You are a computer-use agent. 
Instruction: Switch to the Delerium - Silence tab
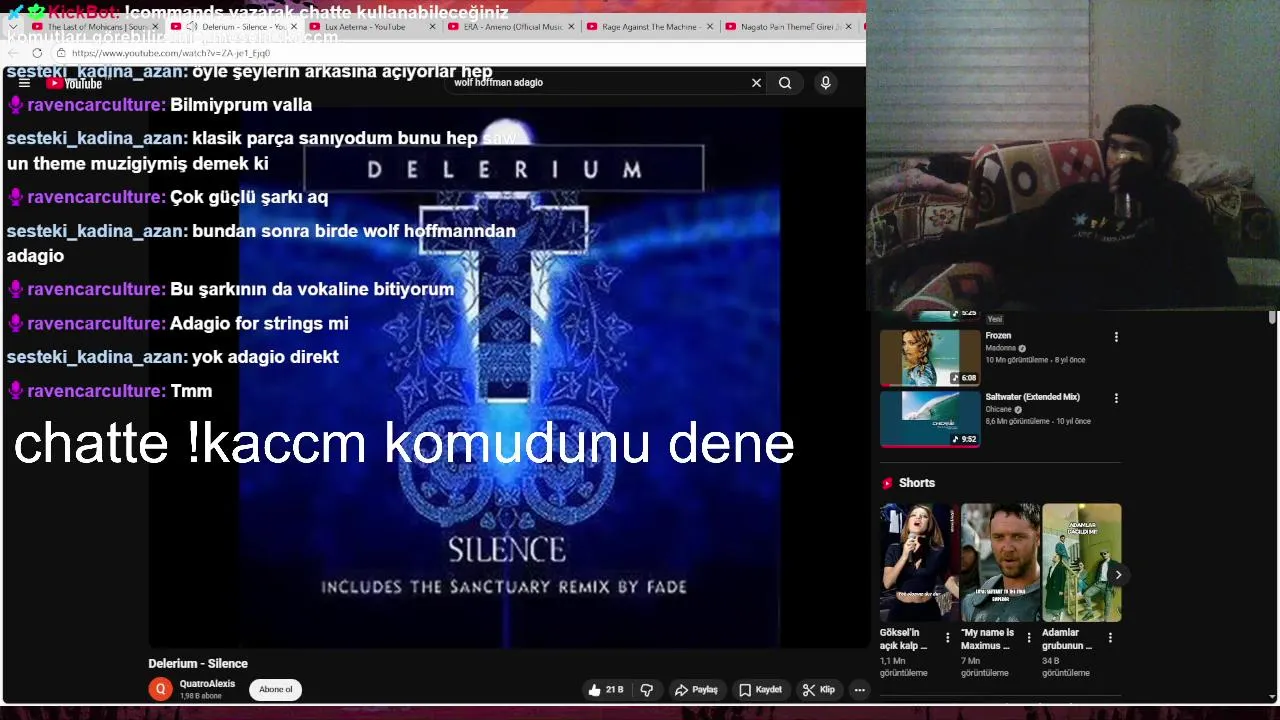(x=234, y=27)
